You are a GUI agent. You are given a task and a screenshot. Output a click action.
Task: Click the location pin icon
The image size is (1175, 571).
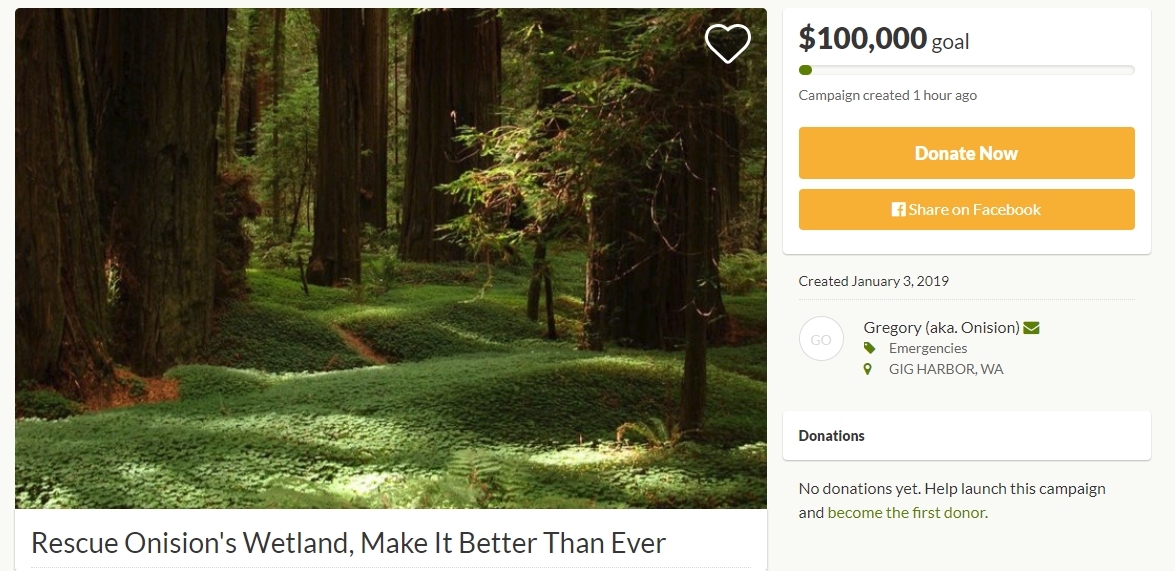[x=868, y=369]
